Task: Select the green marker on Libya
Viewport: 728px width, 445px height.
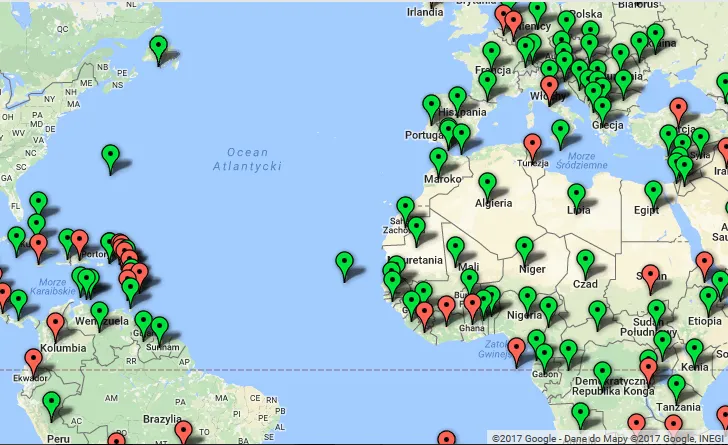Action: coord(577,197)
